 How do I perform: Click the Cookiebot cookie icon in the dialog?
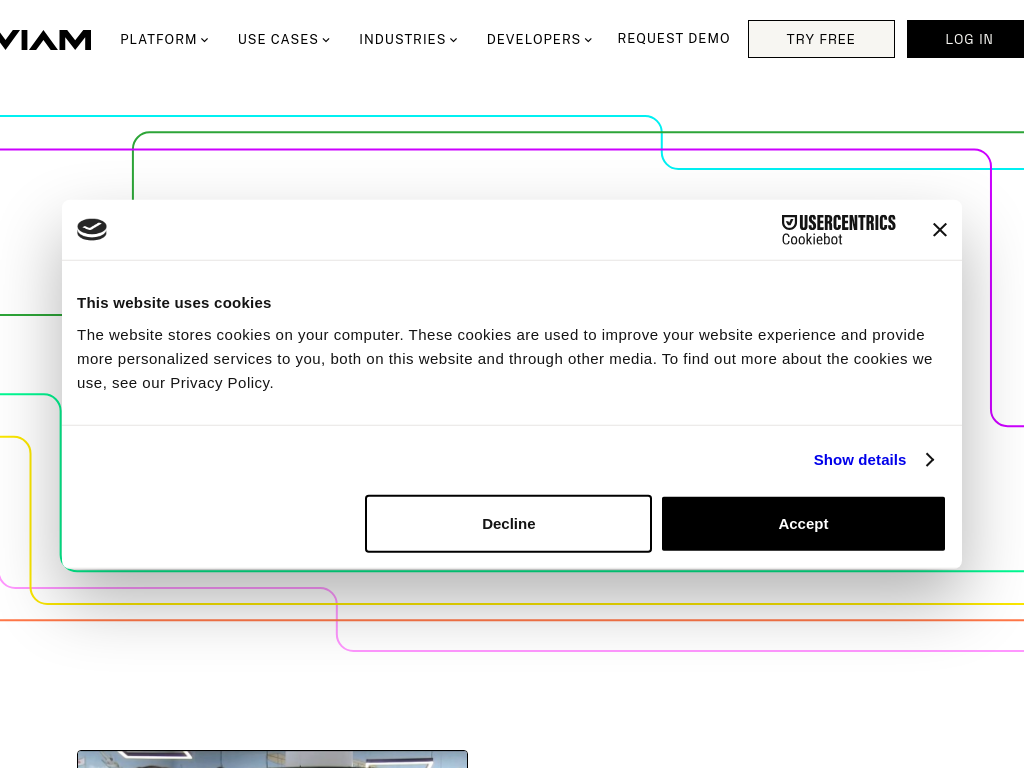point(92,230)
